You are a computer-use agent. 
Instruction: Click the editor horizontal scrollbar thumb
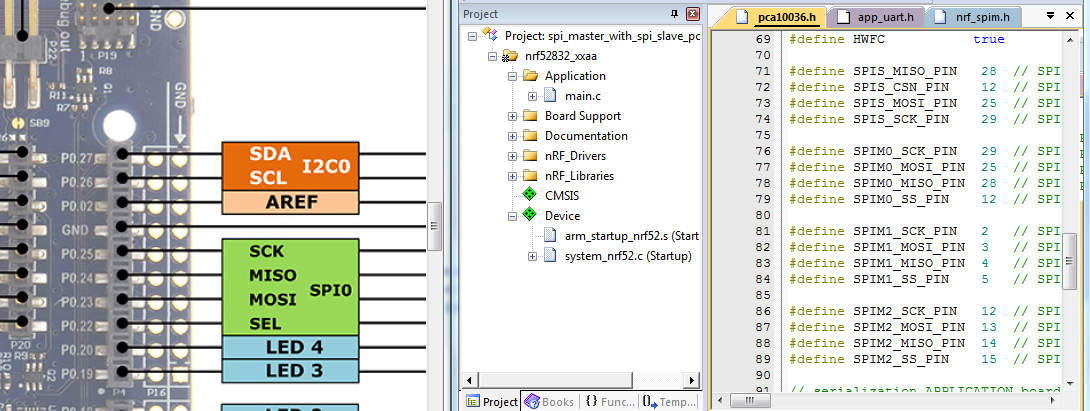pyautogui.click(x=749, y=401)
